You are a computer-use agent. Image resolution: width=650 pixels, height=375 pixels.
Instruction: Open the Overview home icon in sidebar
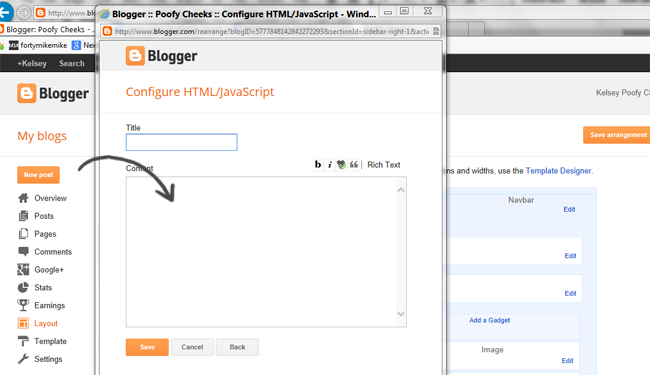tap(23, 198)
